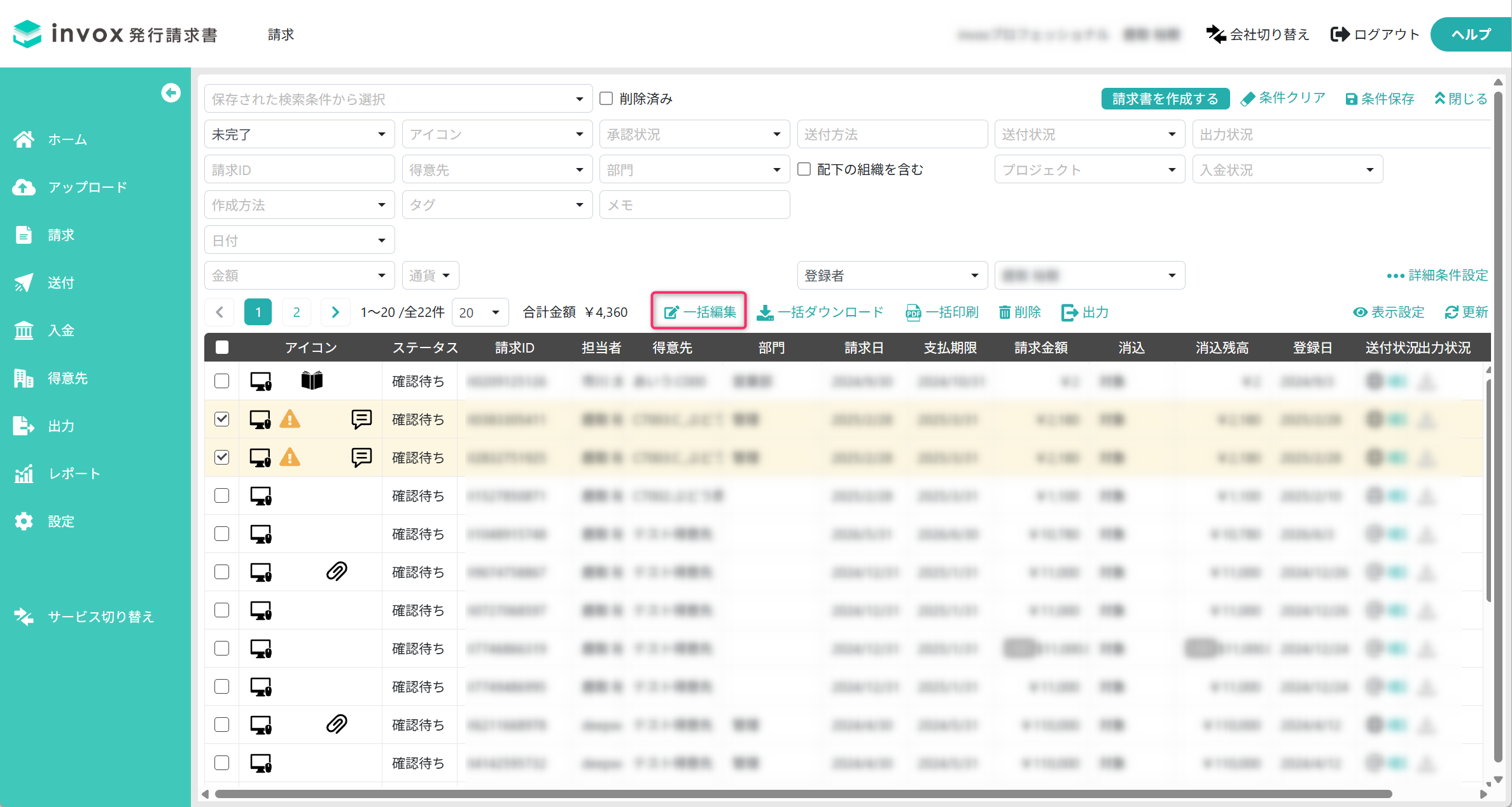The width and height of the screenshot is (1512, 807).
Task: Click 出力 export icon in toolbar
Action: click(1069, 312)
